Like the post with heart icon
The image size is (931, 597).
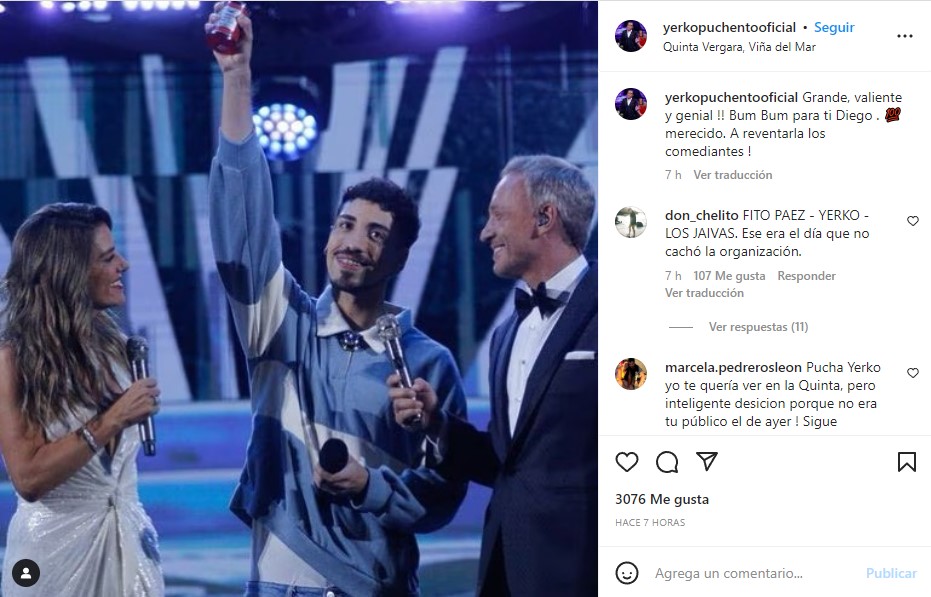pyautogui.click(x=626, y=462)
